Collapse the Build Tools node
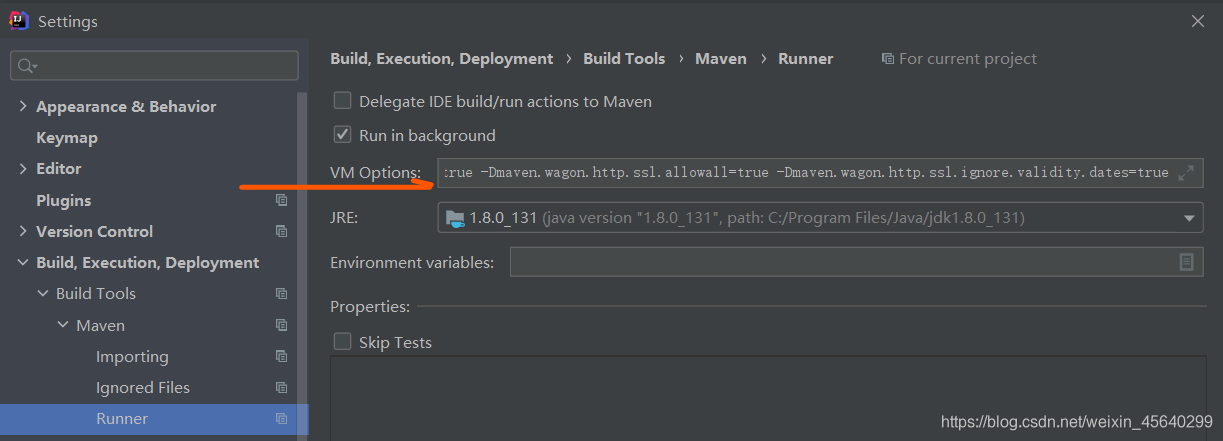Viewport: 1223px width, 441px height. coord(43,294)
